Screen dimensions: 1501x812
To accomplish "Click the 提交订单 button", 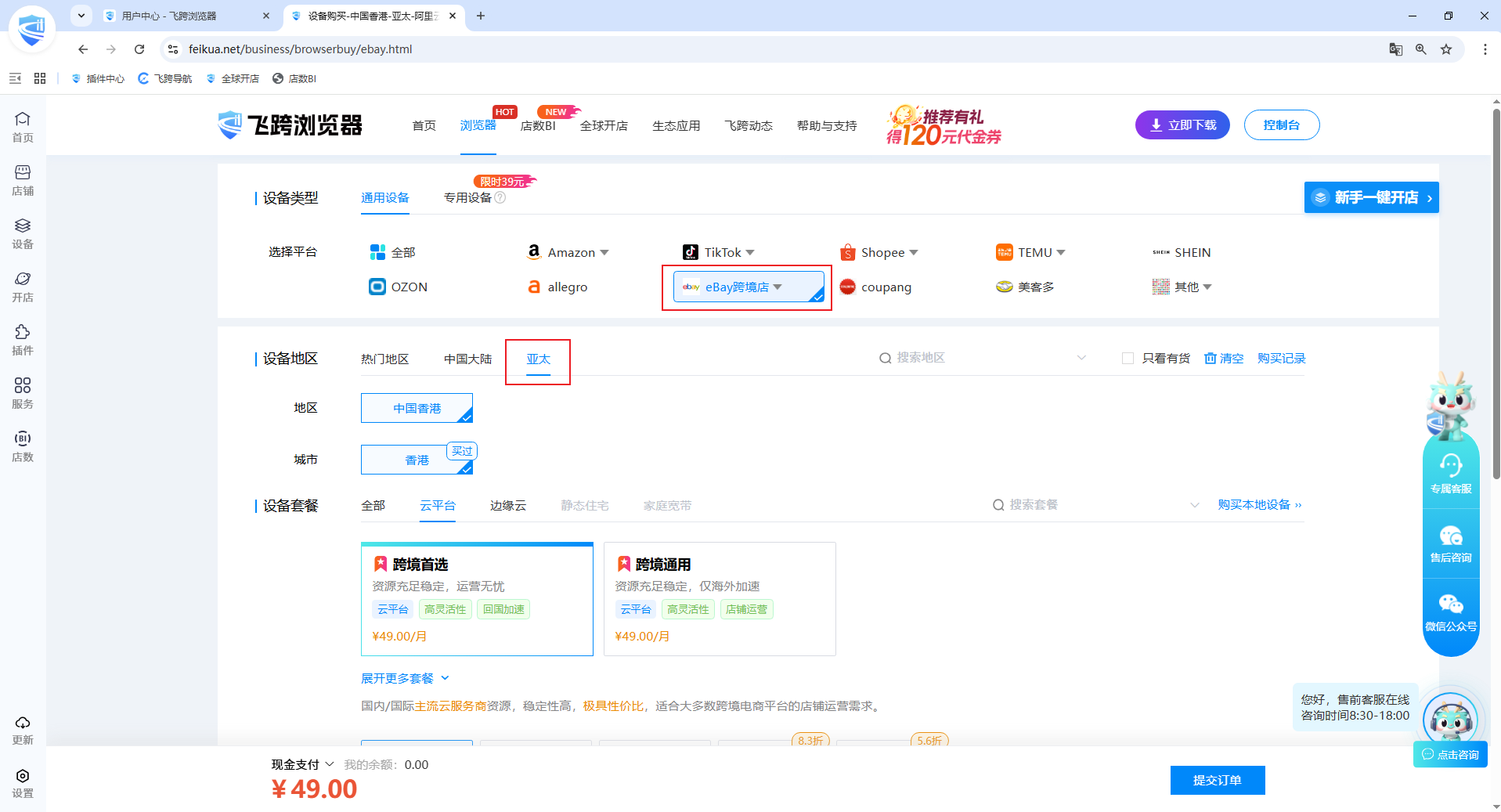I will coord(1218,780).
